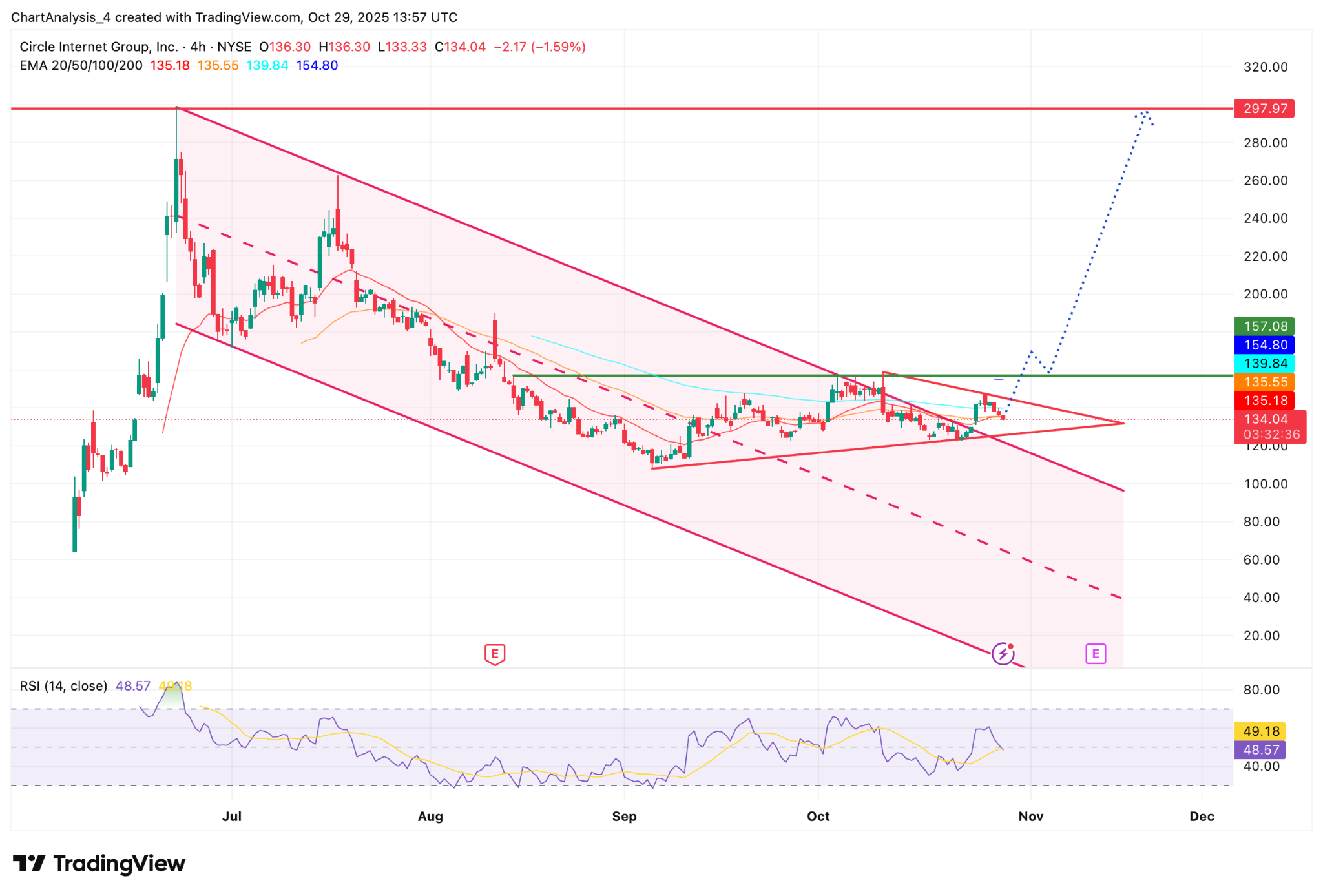Click the orange 135.55 EMA label
This screenshot has height=896, width=1323.
pyautogui.click(x=1264, y=382)
